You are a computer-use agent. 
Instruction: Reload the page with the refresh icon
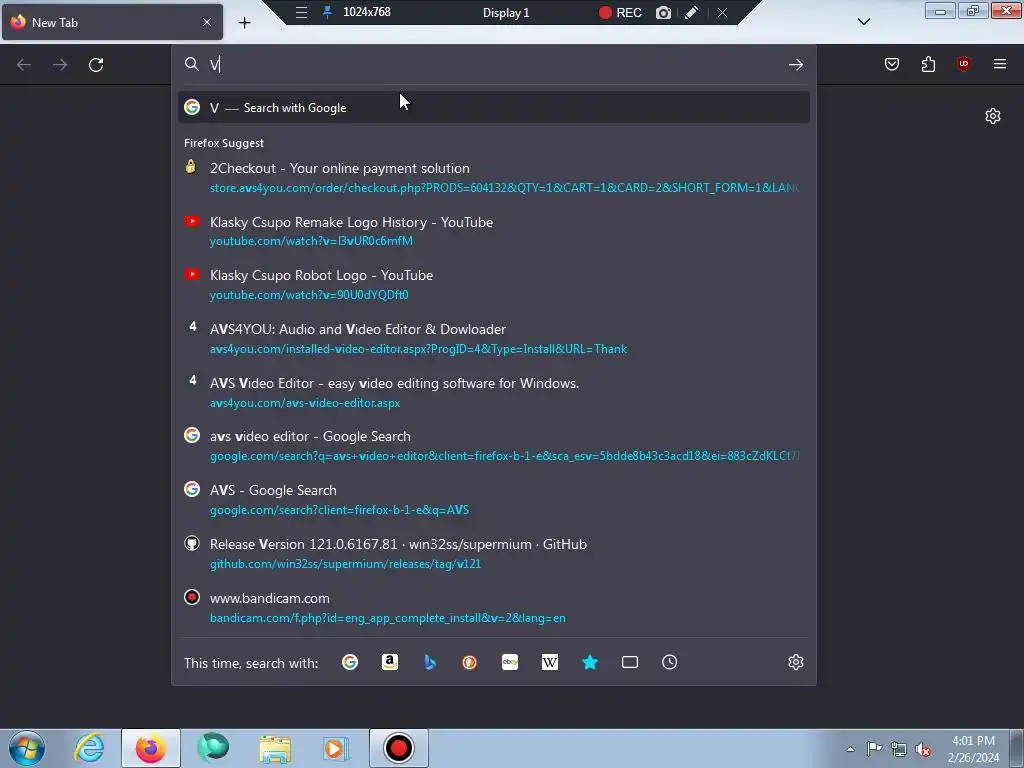[x=96, y=65]
